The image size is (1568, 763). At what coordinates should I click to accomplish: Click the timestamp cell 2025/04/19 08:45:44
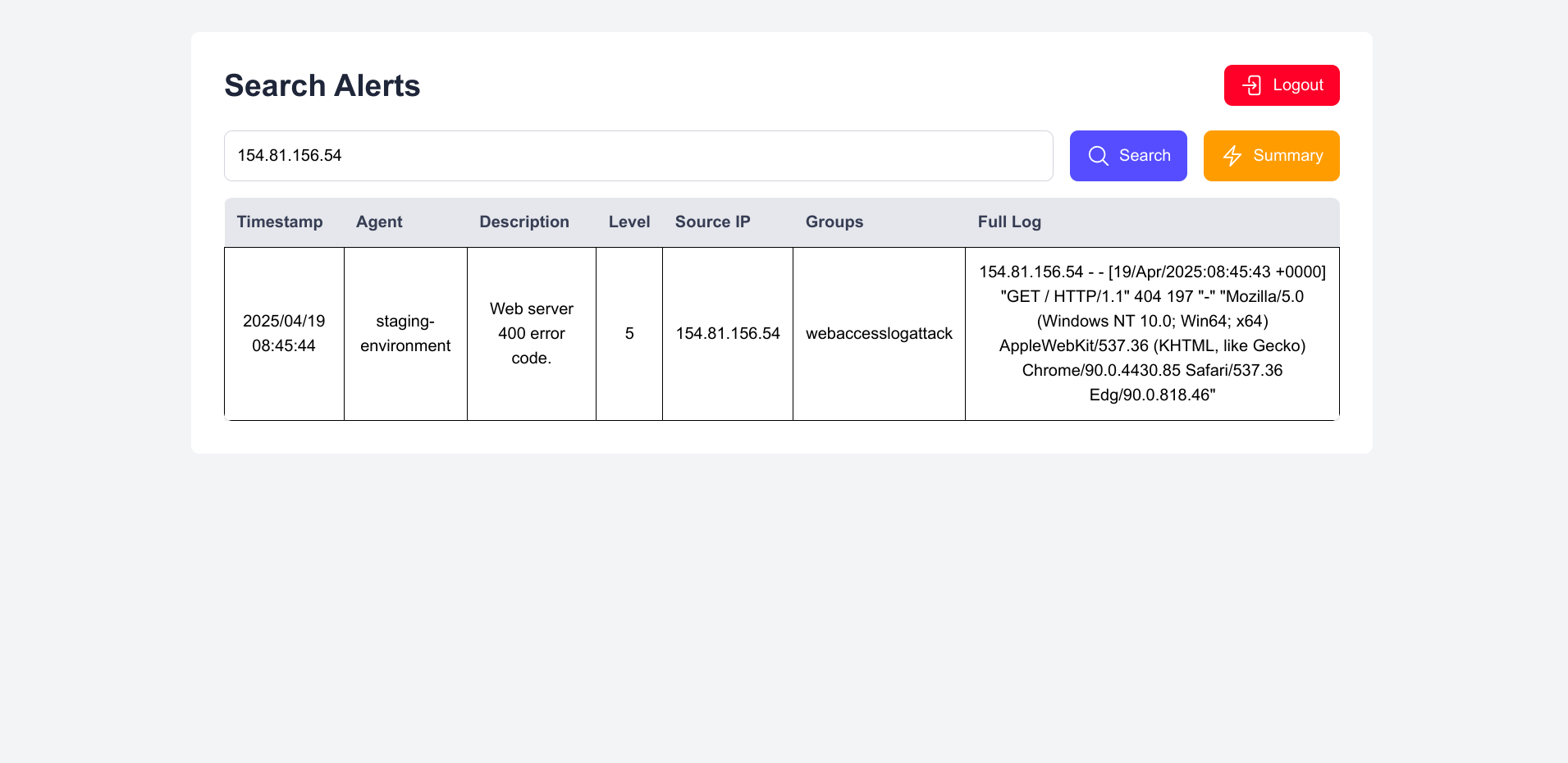[x=284, y=334]
